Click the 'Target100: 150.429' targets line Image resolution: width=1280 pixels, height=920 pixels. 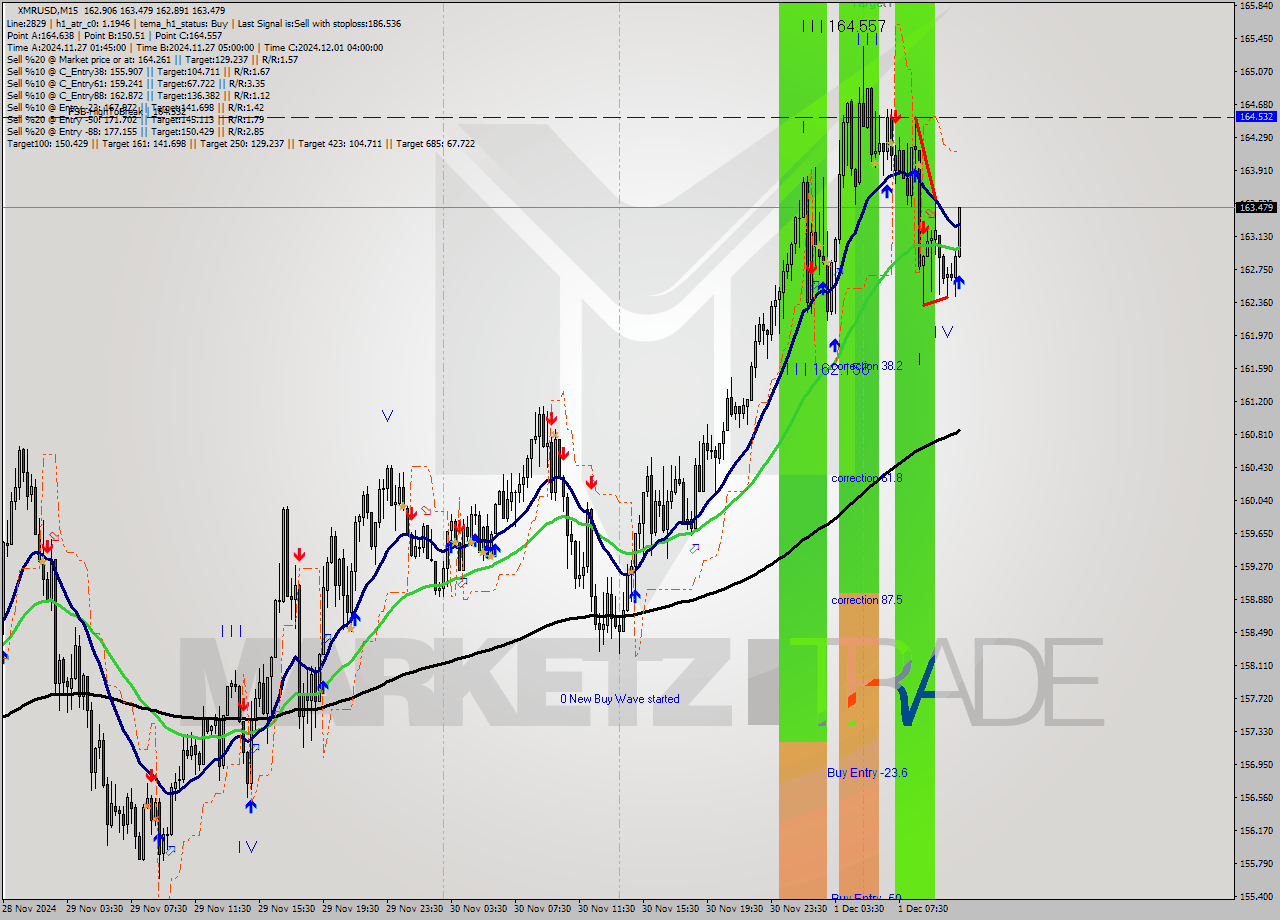240,143
